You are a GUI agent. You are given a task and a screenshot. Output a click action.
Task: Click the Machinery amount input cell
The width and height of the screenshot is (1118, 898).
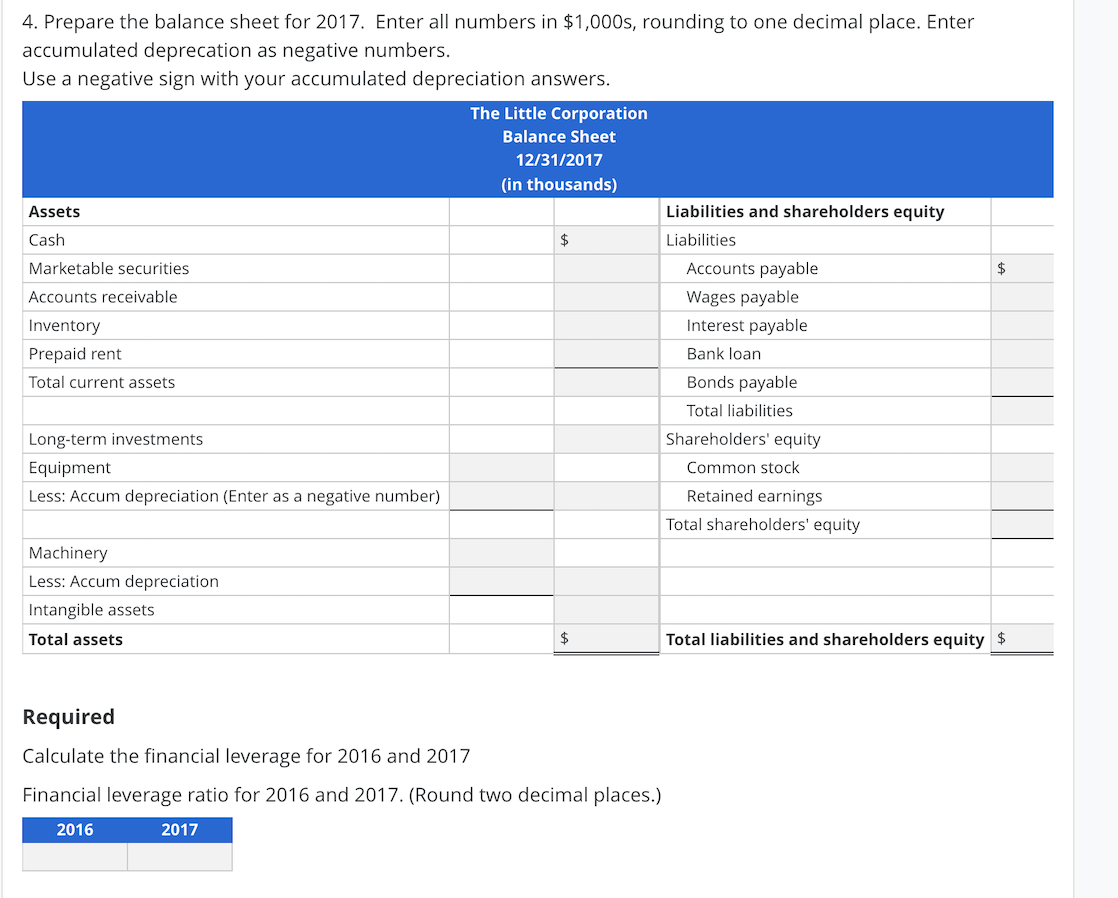click(x=501, y=553)
